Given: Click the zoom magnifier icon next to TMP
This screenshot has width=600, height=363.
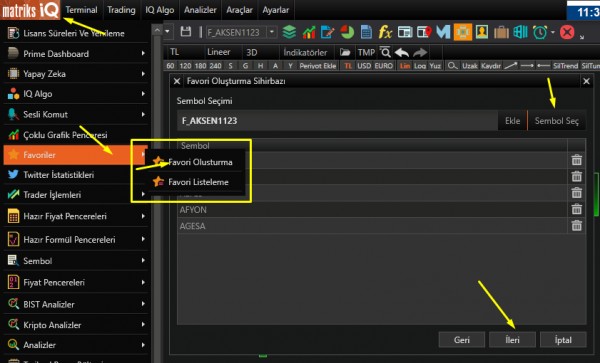Looking at the screenshot, I should click(385, 52).
